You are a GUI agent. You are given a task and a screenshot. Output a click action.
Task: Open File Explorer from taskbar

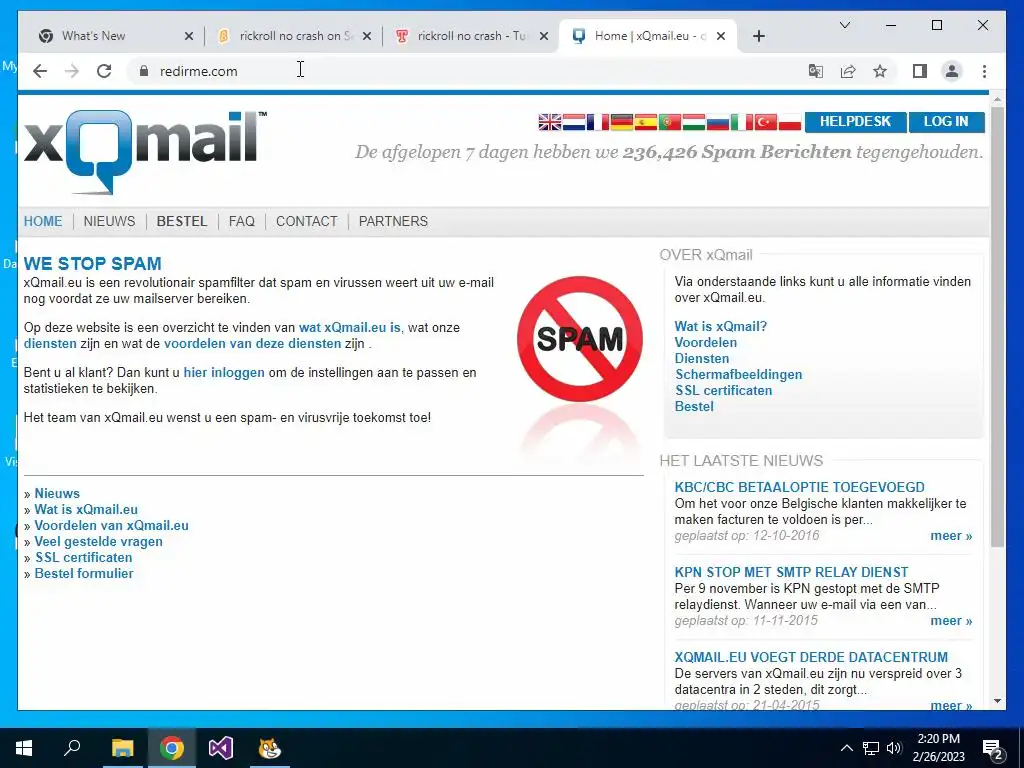[x=122, y=748]
